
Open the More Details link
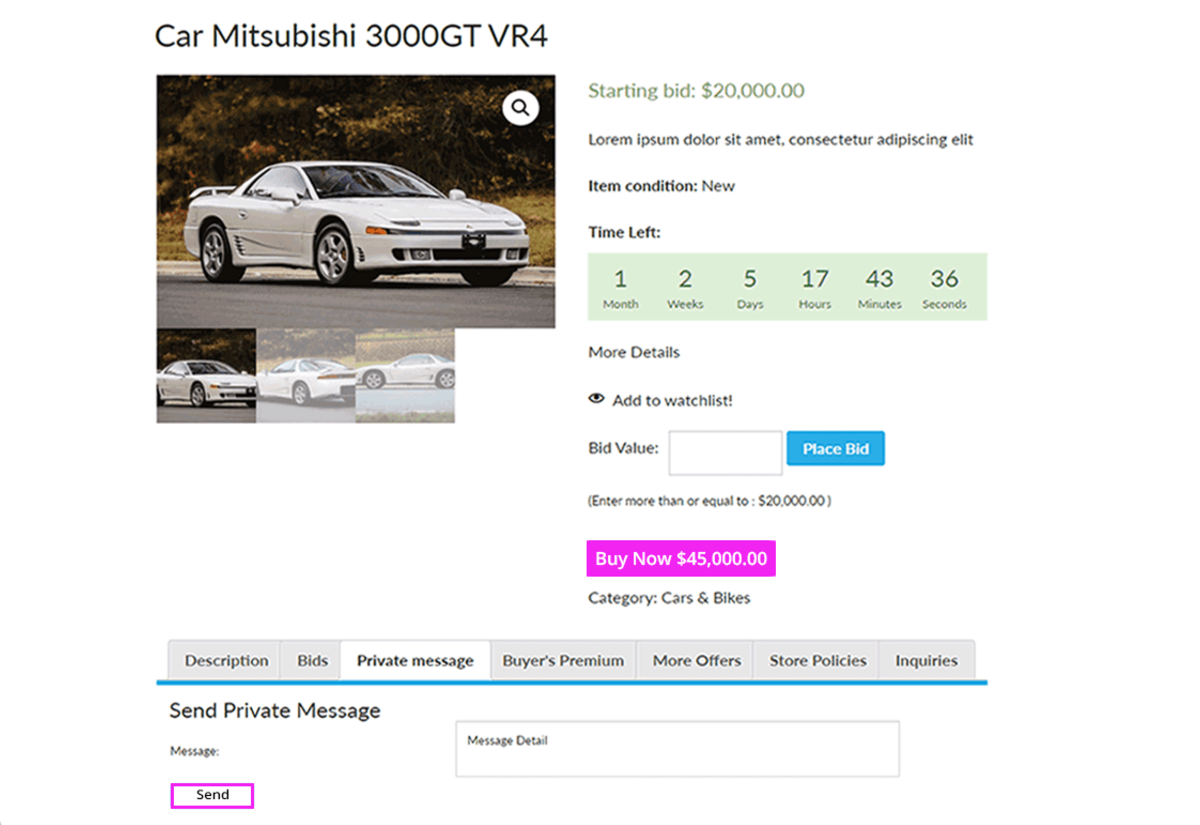(x=634, y=352)
